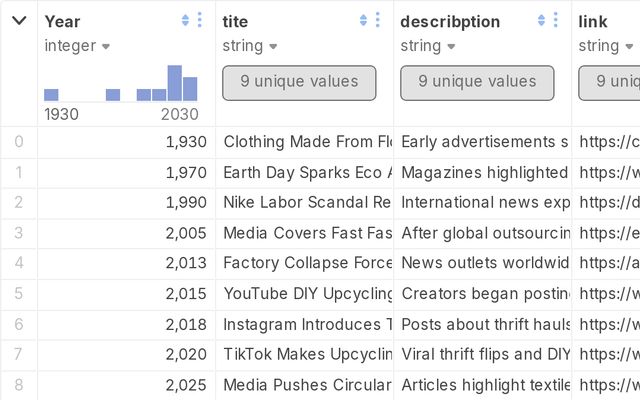Click the tite 9 unique values button
The image size is (640, 400).
299,82
